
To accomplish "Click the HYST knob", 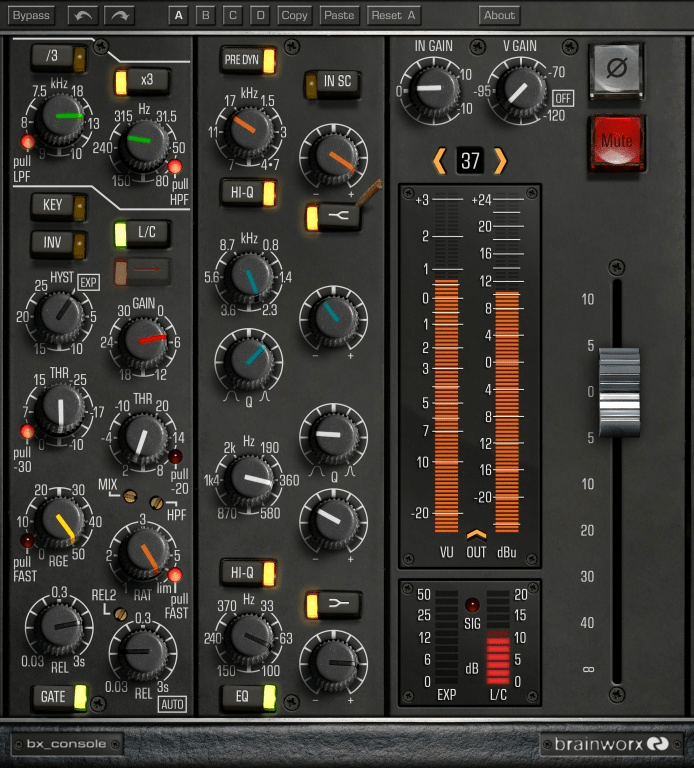I will point(60,316).
